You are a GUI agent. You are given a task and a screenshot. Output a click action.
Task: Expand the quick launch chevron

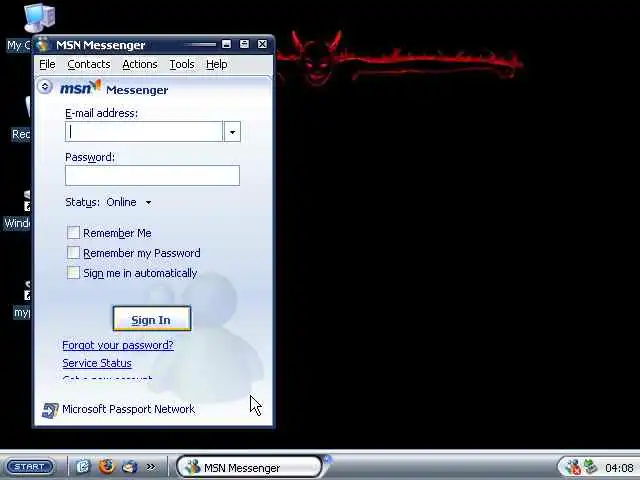[151, 466]
